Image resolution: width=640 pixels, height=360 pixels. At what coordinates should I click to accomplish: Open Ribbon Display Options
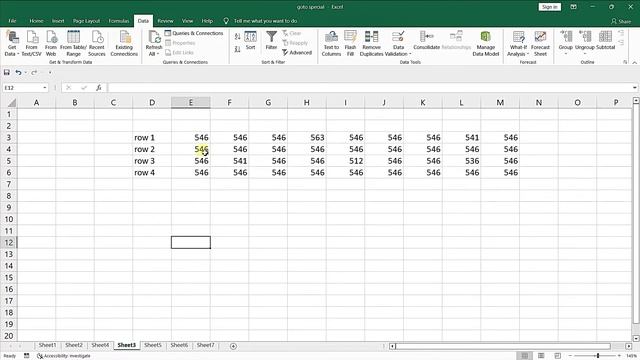pos(573,7)
